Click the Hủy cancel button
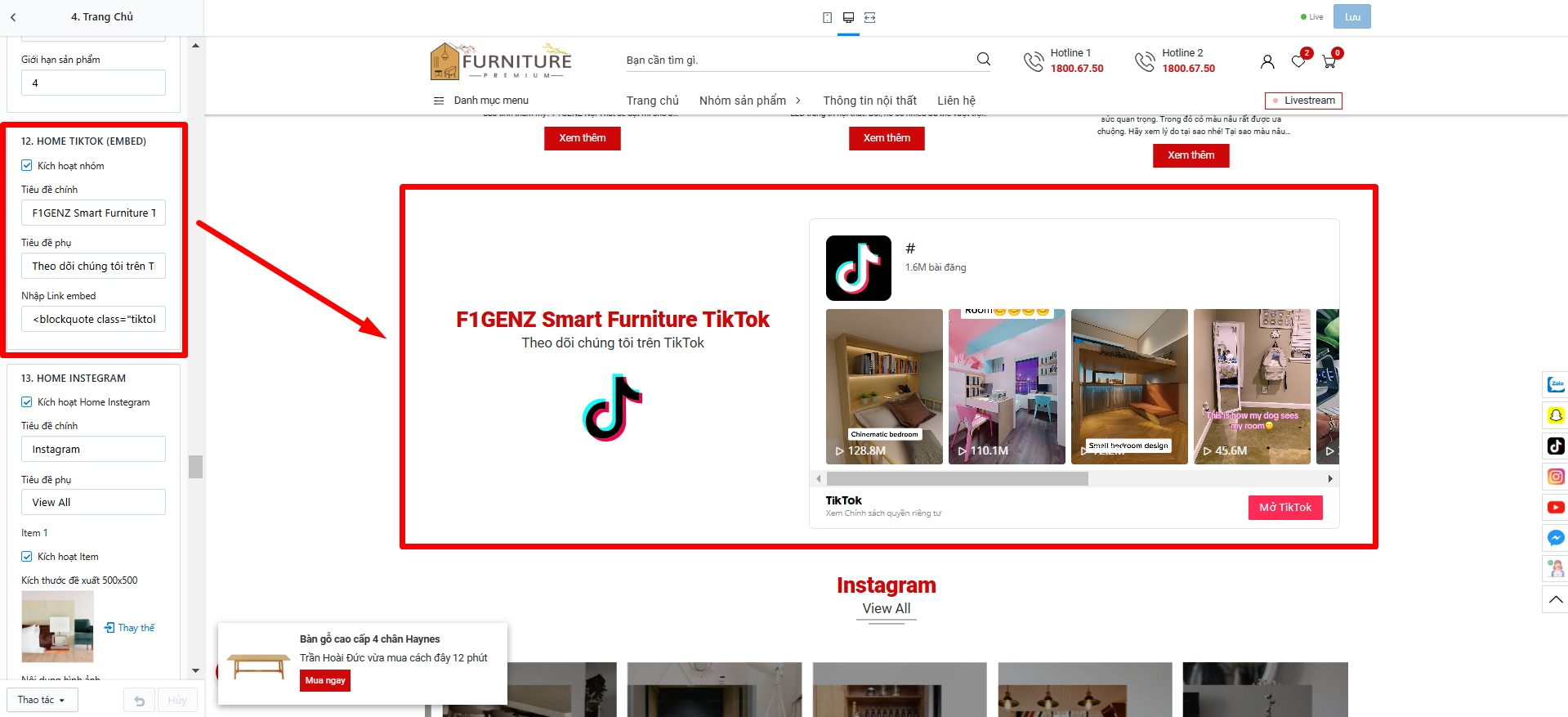Screen dimensions: 1568x717 point(177,701)
